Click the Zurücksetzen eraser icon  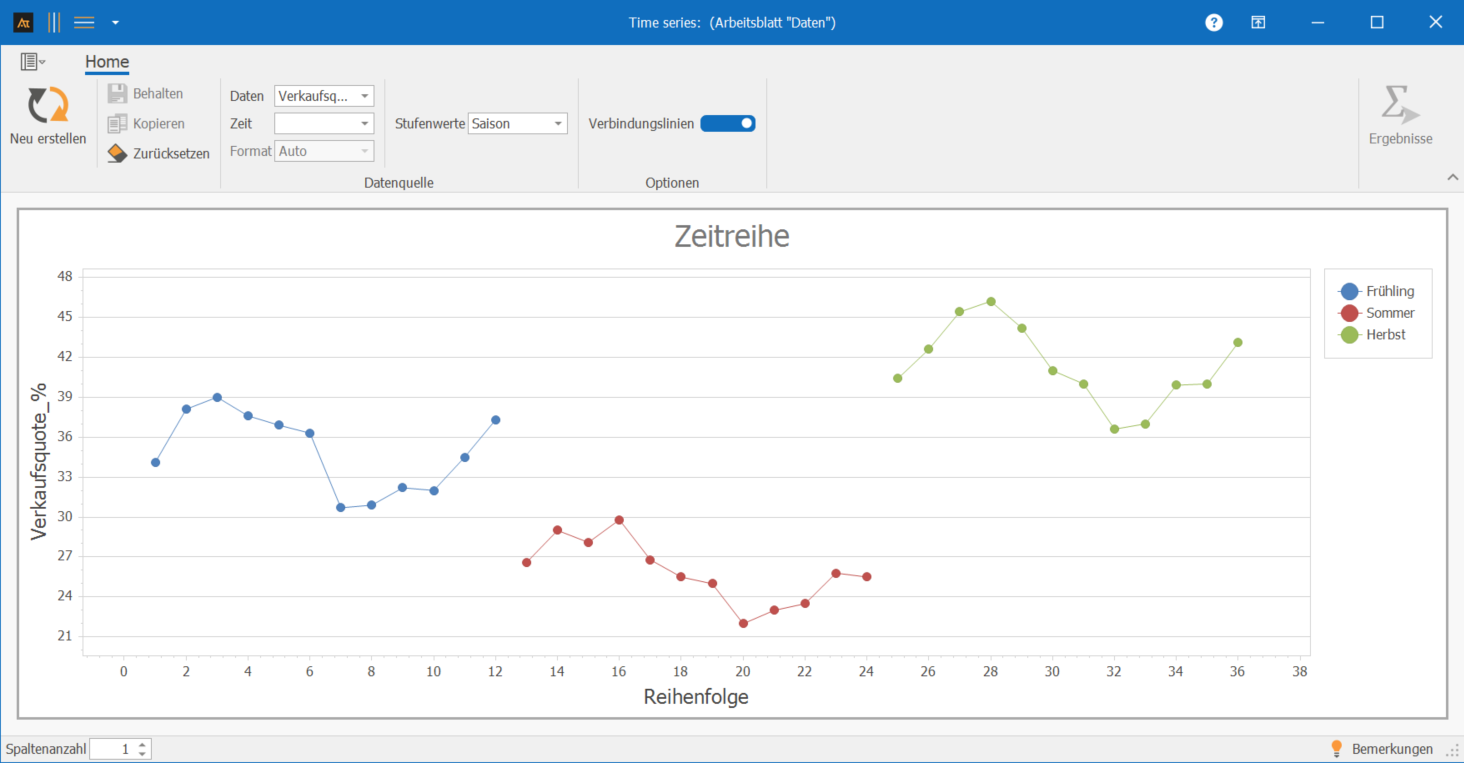pyautogui.click(x=117, y=154)
